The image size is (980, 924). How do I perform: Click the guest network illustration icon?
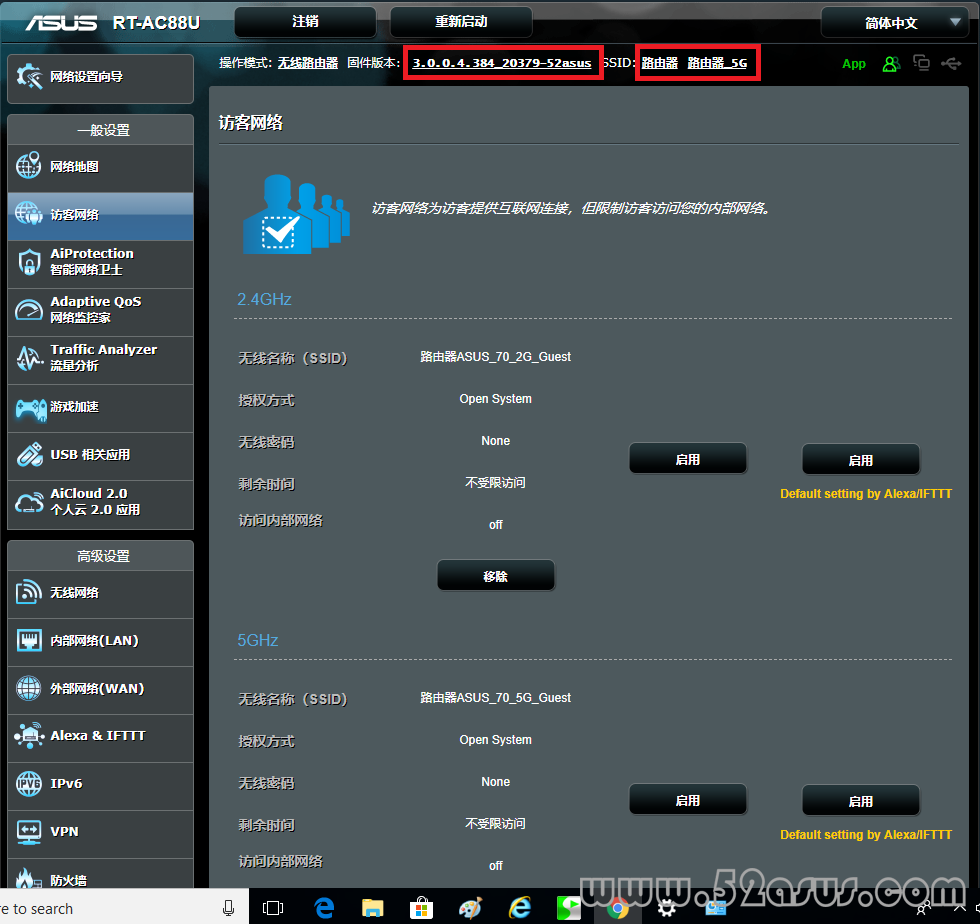[x=296, y=214]
